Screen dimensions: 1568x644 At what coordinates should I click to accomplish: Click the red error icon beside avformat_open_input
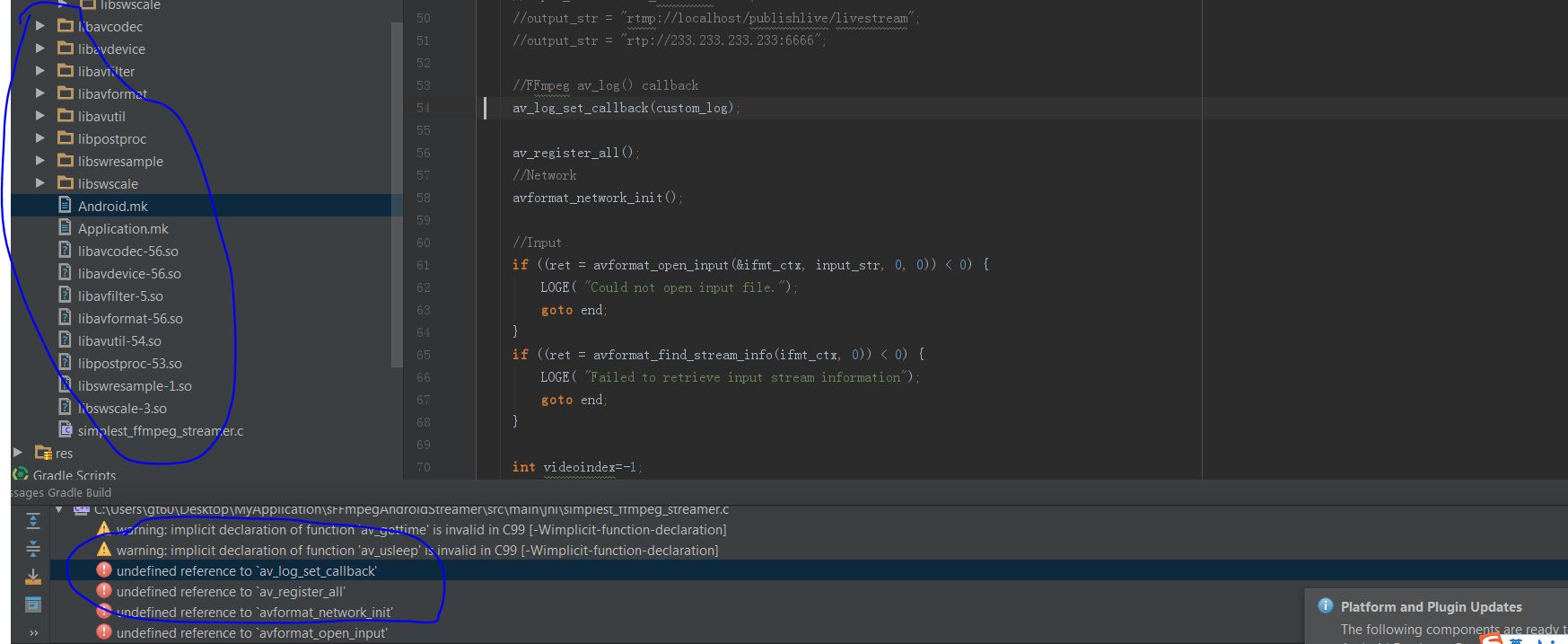click(104, 632)
